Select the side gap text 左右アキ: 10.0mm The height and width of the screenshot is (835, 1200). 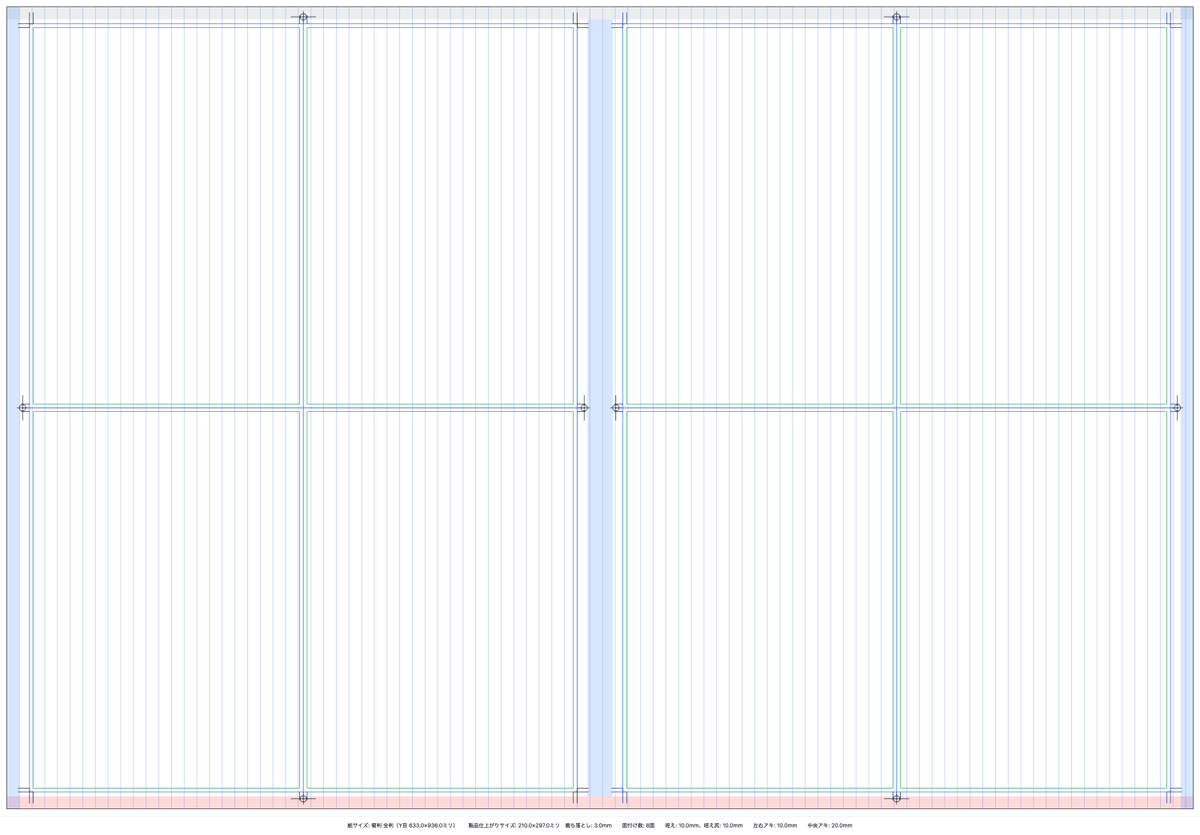coord(775,825)
